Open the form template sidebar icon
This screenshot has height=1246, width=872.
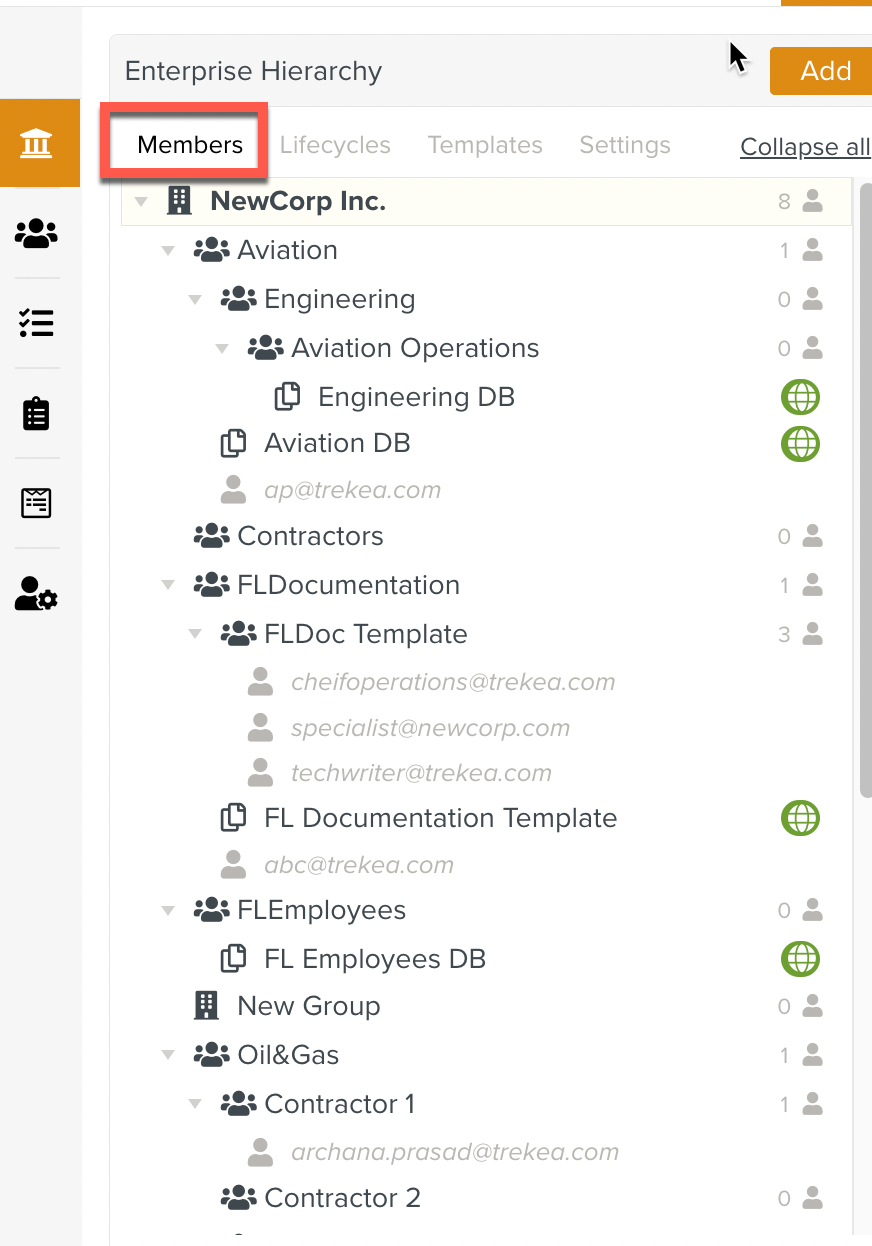pyautogui.click(x=37, y=503)
